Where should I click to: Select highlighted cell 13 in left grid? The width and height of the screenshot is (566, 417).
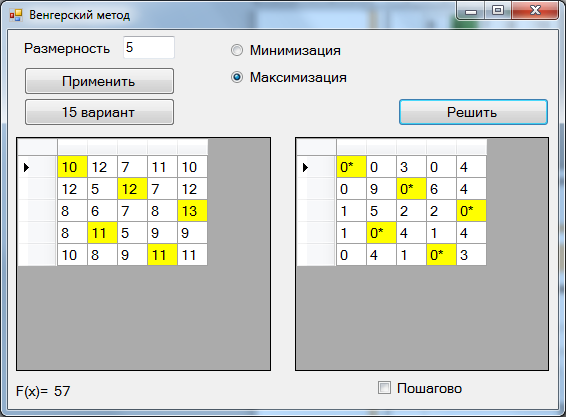tap(192, 211)
